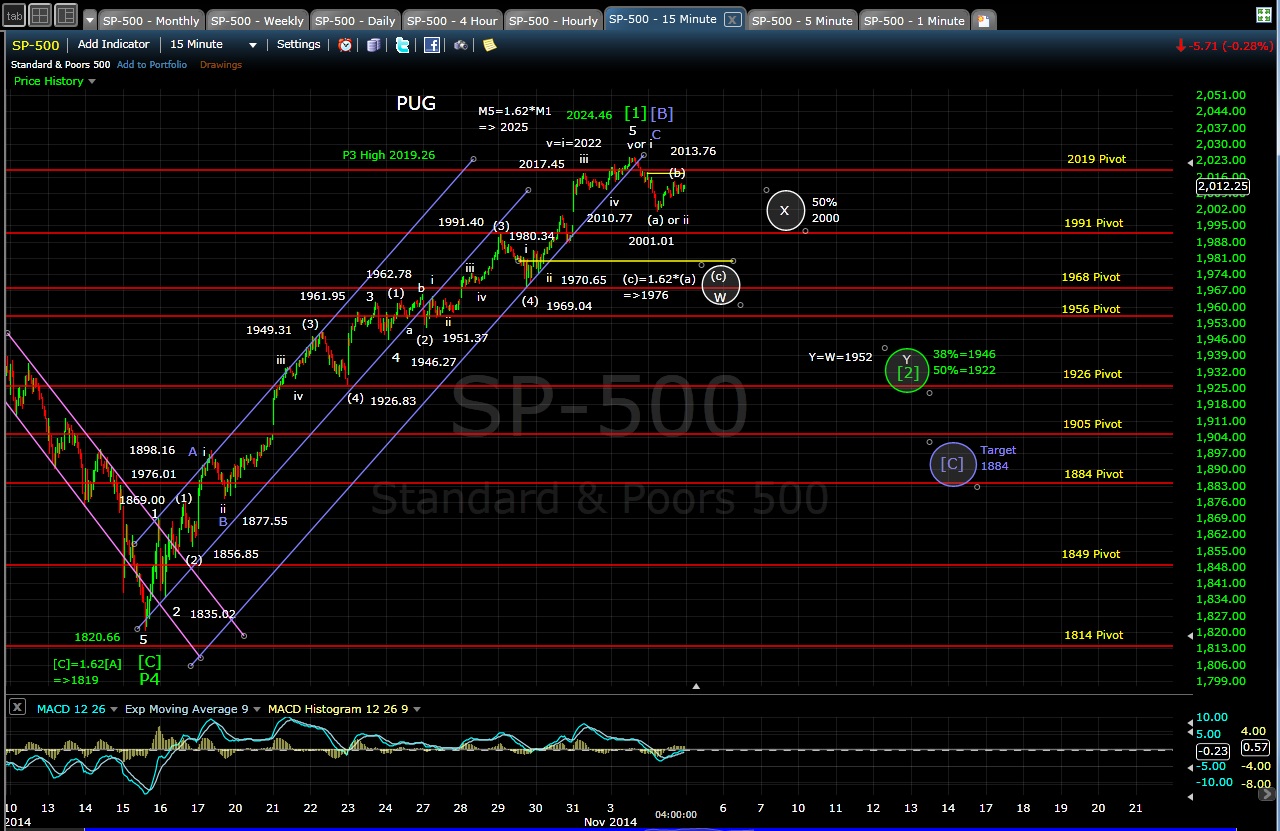Screen dimensions: 1280x831
Task: Expand the Price History dropdown
Action: pos(55,81)
